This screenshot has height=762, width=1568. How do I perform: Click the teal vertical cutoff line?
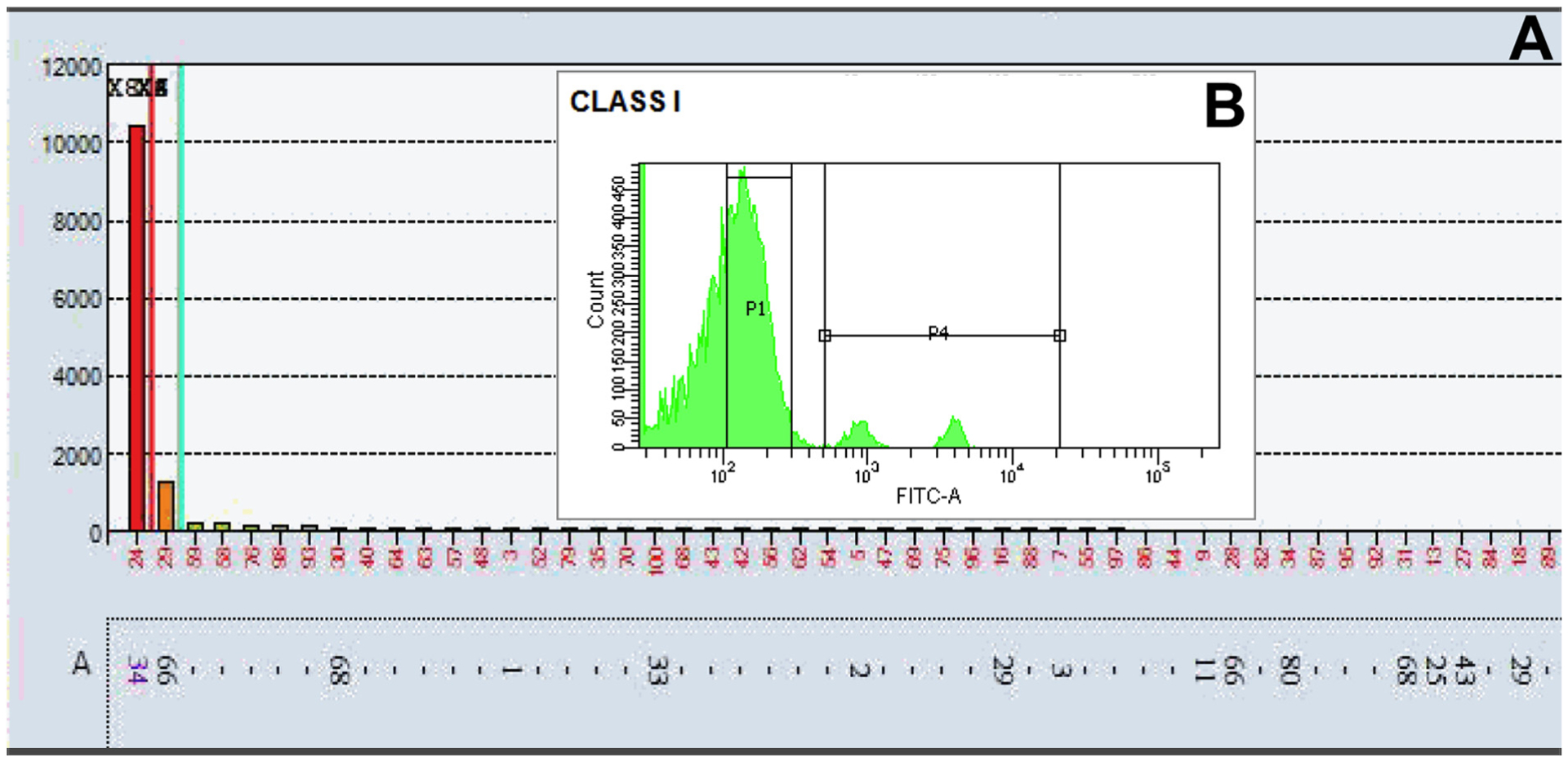(180, 298)
